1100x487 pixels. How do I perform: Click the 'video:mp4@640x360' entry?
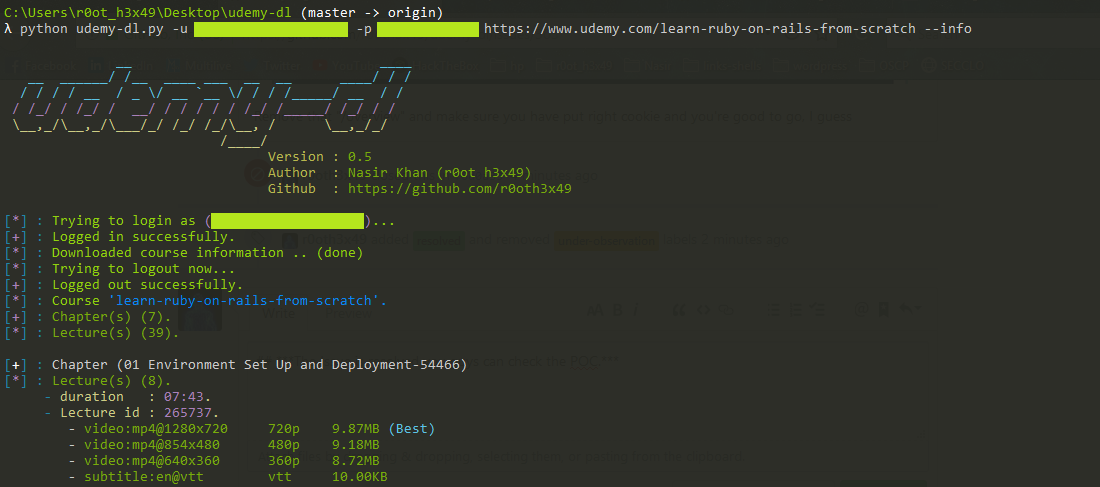click(152, 461)
